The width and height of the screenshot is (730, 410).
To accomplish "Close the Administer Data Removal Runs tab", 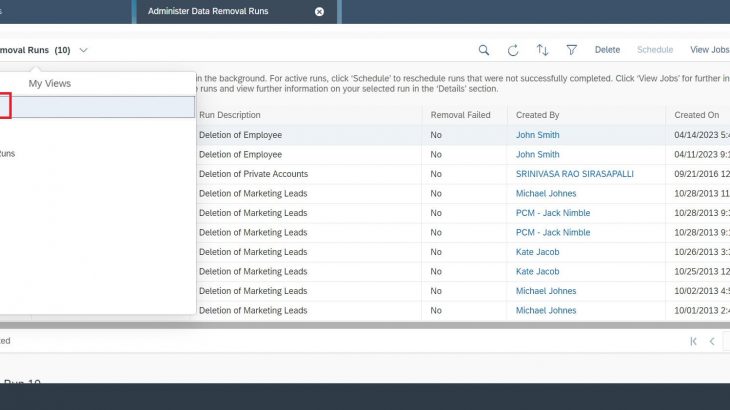I will point(319,12).
